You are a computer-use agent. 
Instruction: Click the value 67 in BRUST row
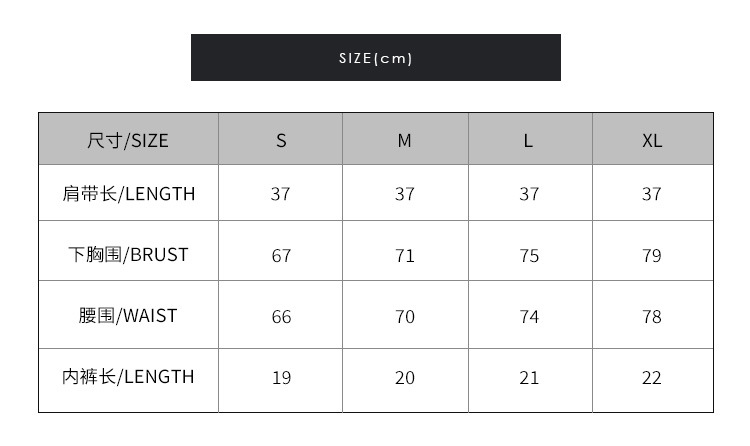[281, 256]
